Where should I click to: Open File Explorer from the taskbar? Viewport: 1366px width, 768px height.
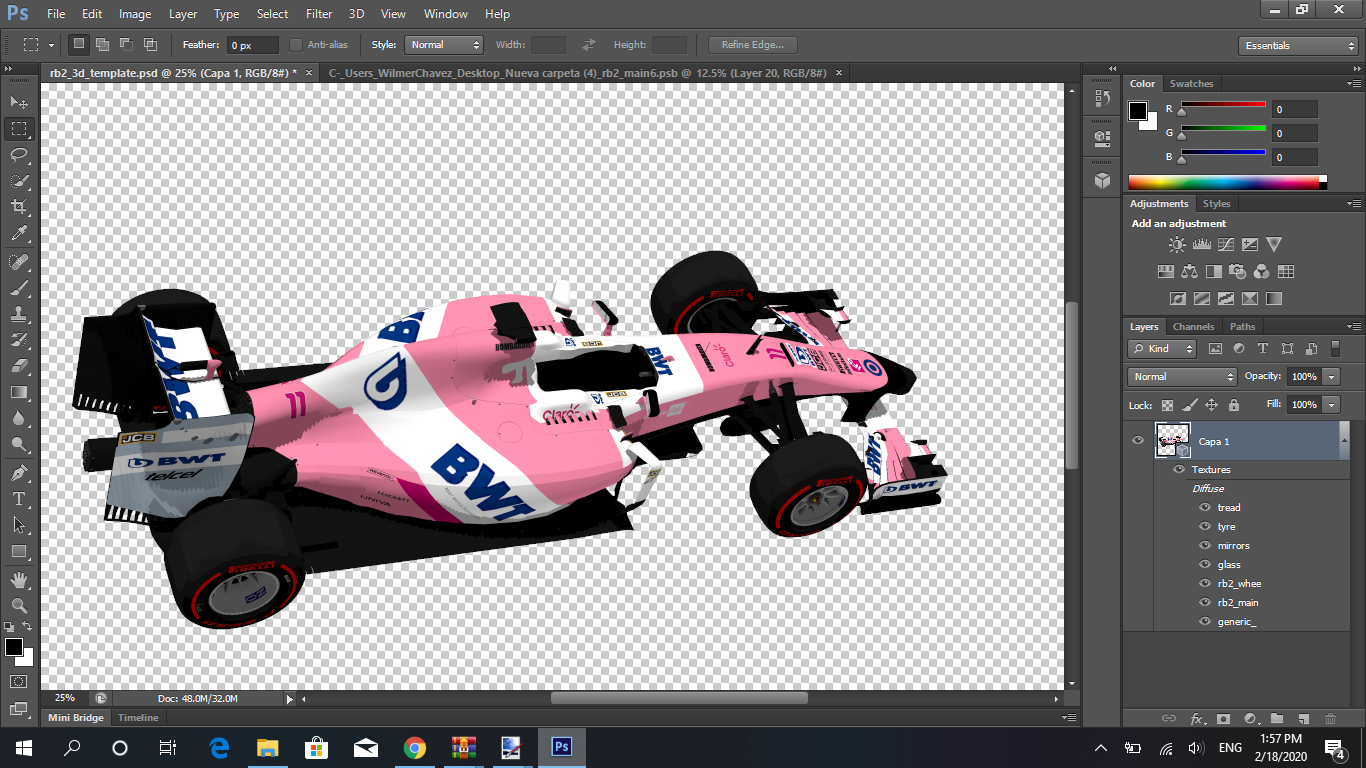tap(267, 747)
